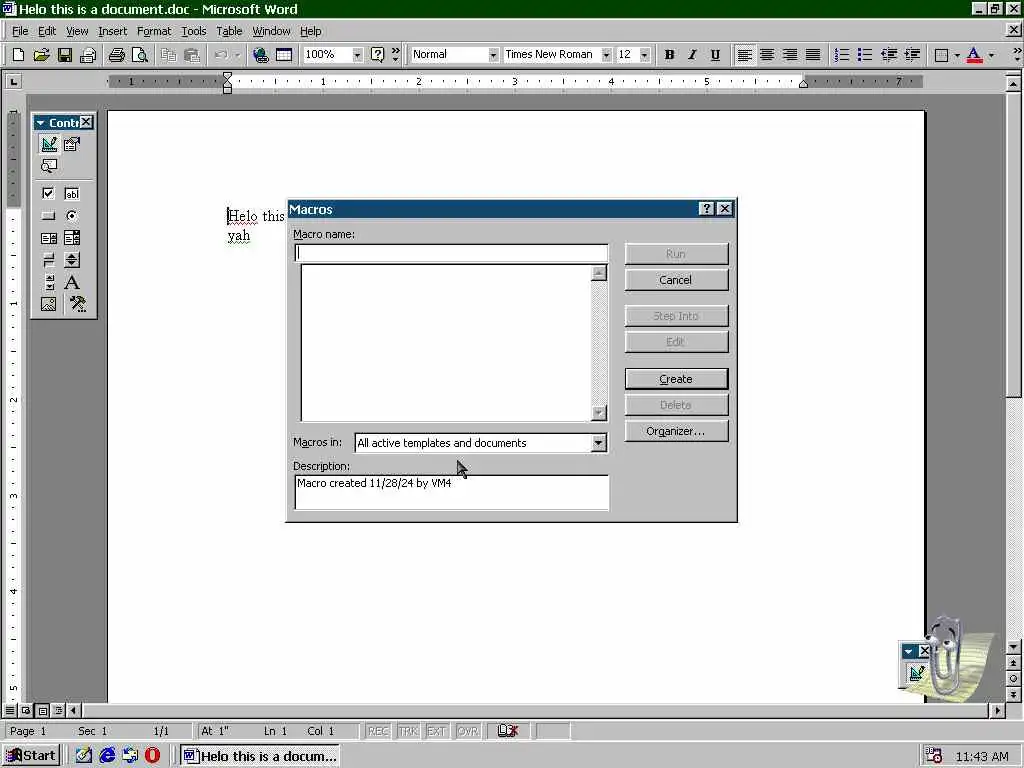Open the Office Assistant help icon
The height and width of the screenshot is (768, 1024).
tap(377, 55)
